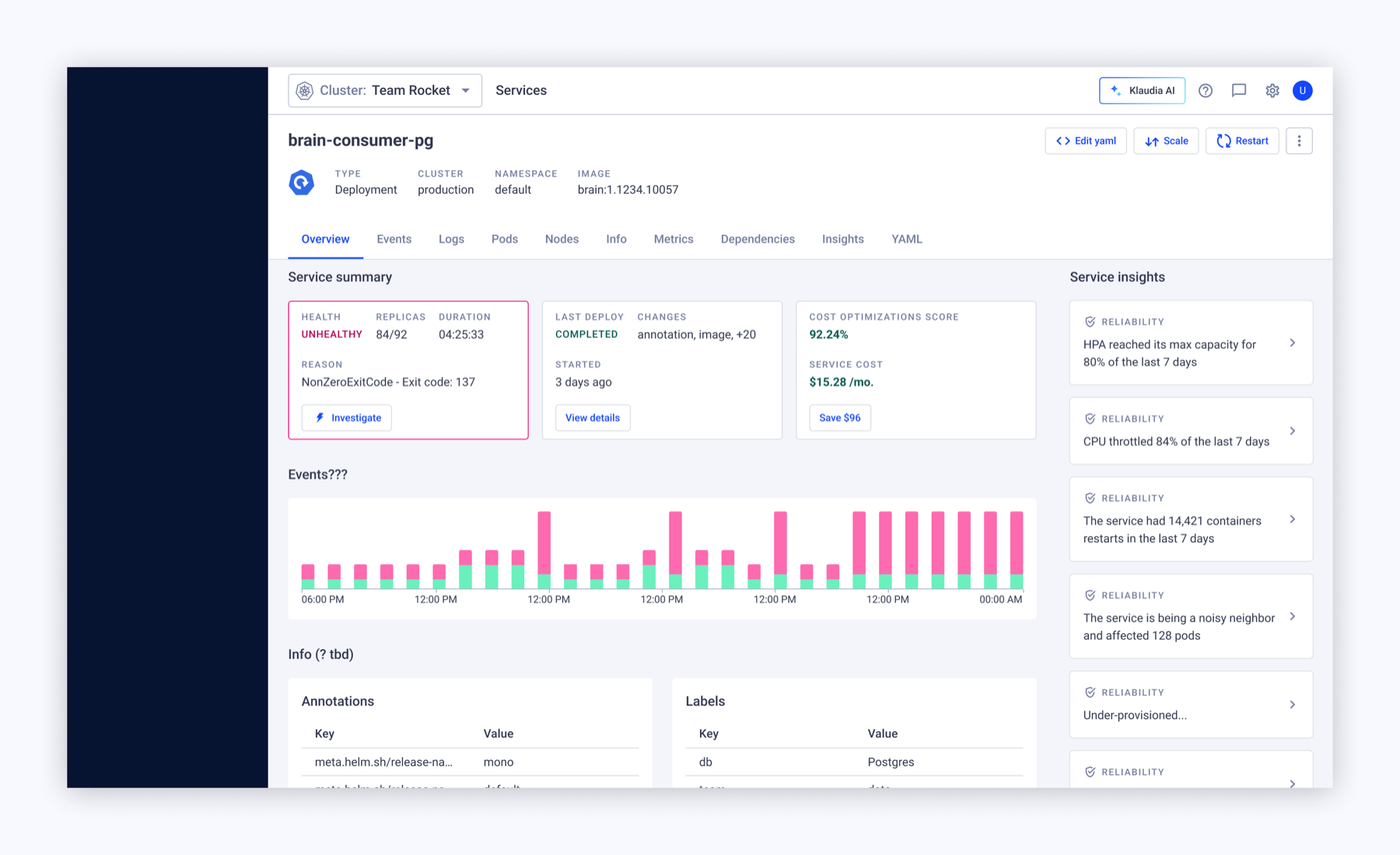This screenshot has width=1400, height=855.
Task: Click the Services breadcrumb title
Action: point(521,91)
